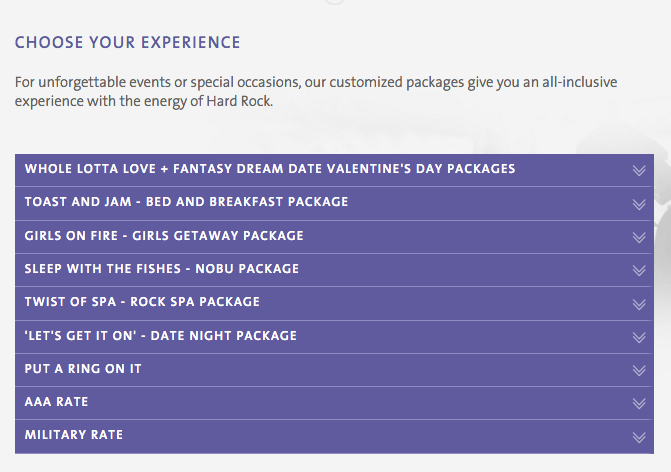
Task: Show AAA Rate details
Action: (x=334, y=403)
